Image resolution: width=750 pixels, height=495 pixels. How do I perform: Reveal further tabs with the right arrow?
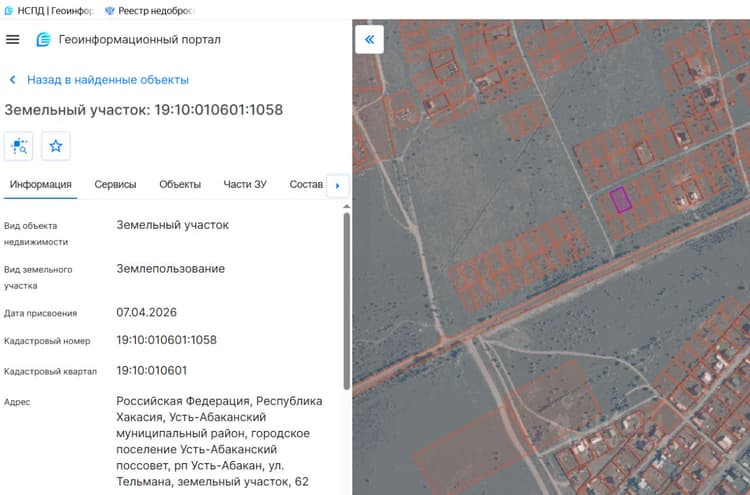(338, 186)
